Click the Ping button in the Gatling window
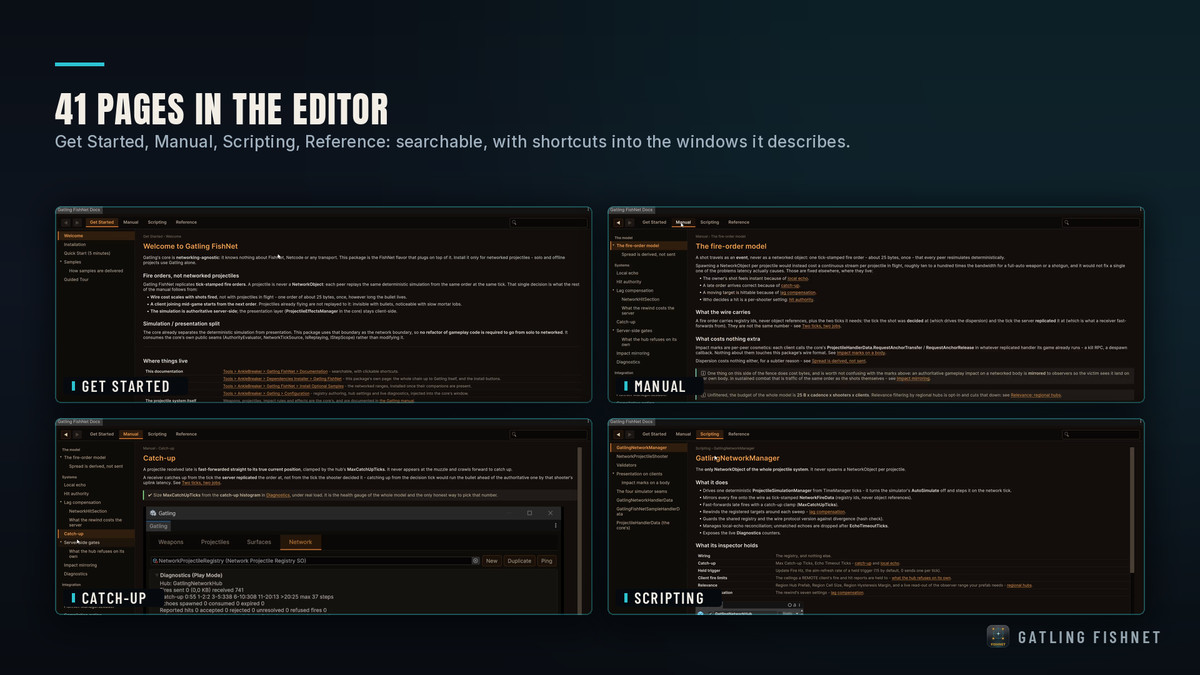This screenshot has width=1200, height=675. click(x=547, y=561)
